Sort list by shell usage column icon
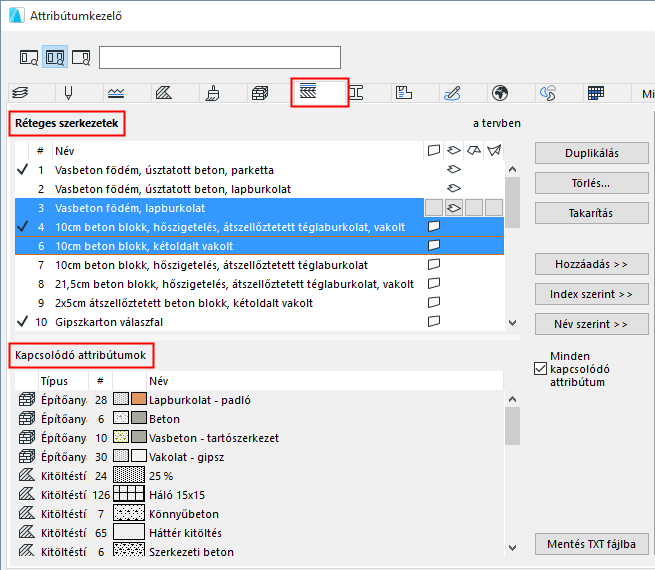 tap(494, 150)
